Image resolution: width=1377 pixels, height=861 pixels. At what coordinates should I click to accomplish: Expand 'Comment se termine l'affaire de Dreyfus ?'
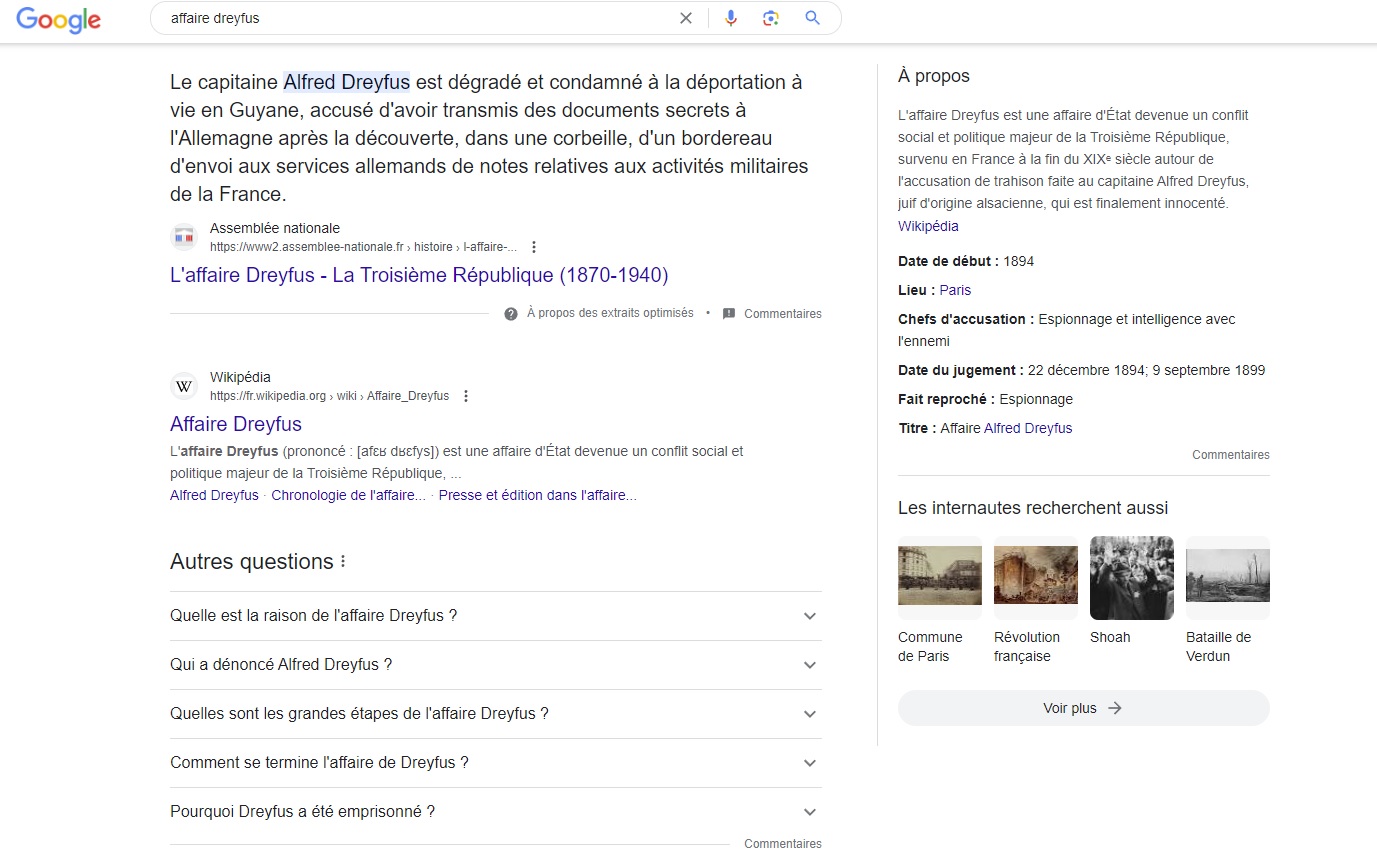click(496, 763)
